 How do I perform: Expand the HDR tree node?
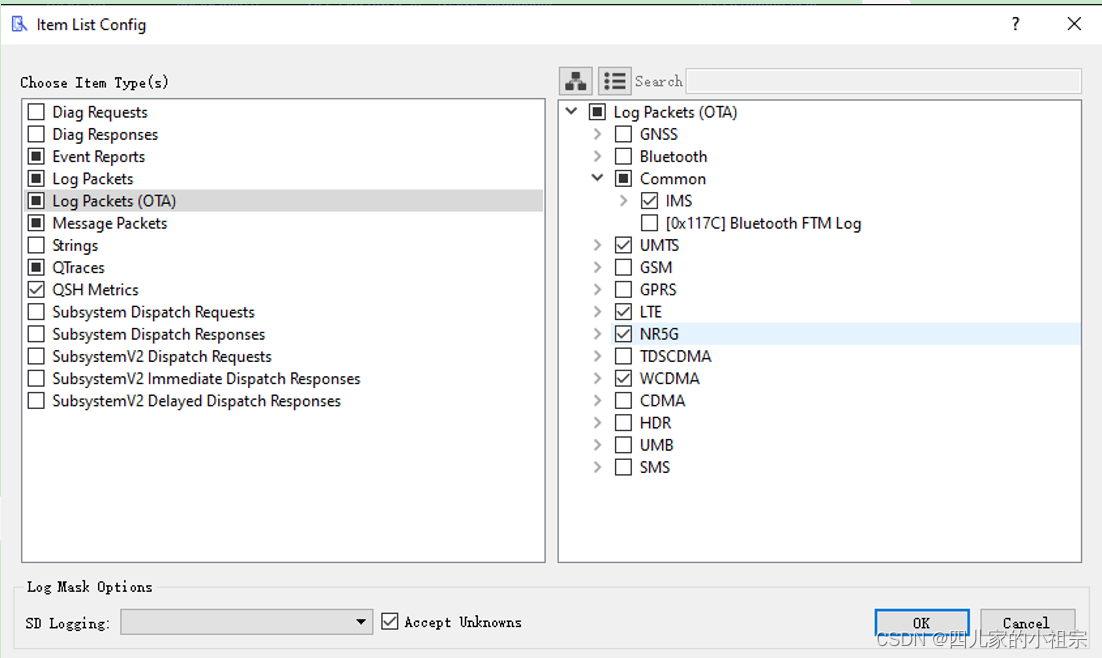(x=597, y=422)
